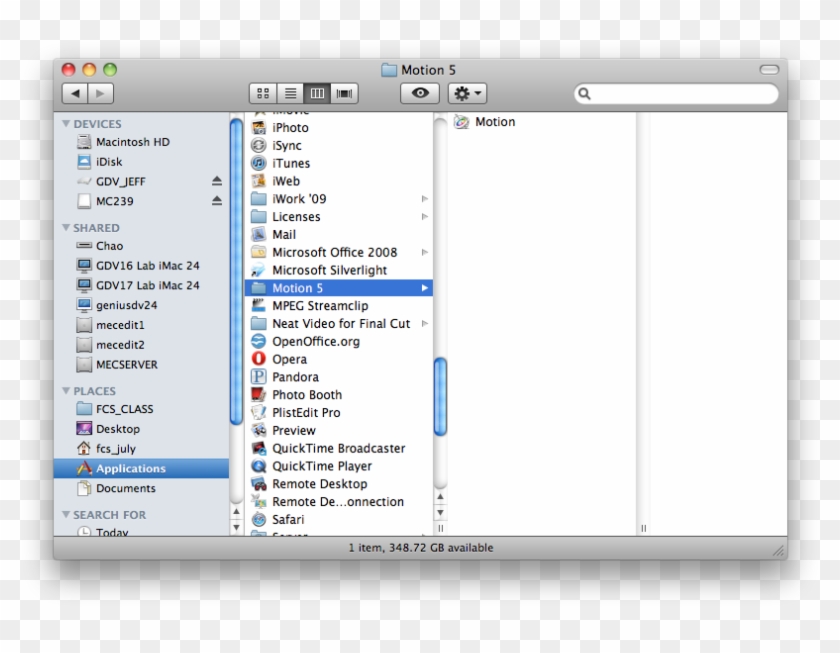This screenshot has height=653, width=840.
Task: Select the Safari application icon
Action: point(259,520)
